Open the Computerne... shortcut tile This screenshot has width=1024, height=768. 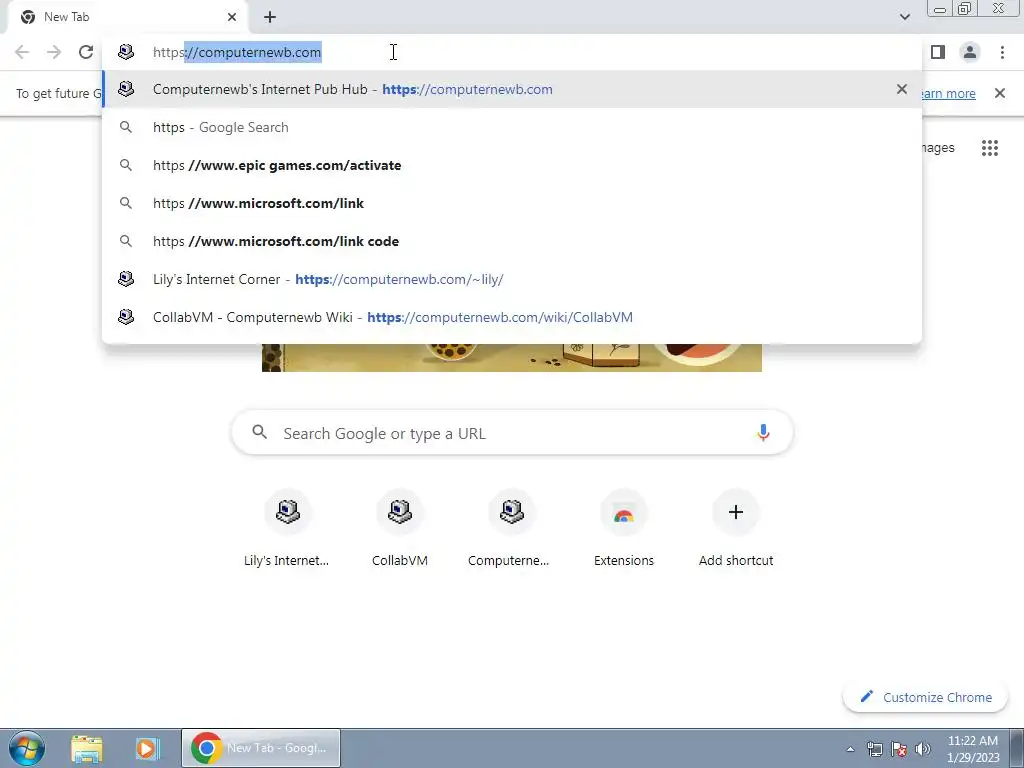[511, 529]
